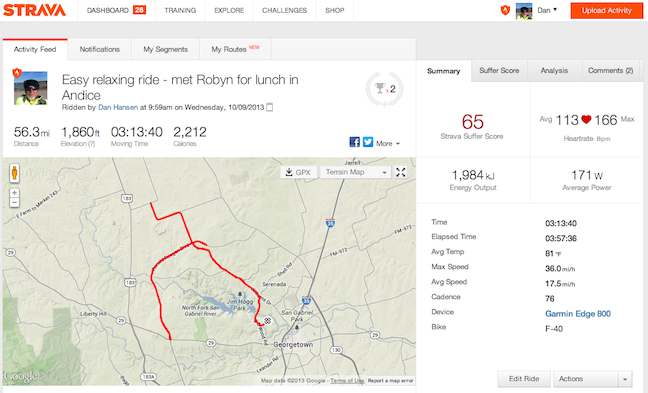
Task: Open the achievements trophy badge
Action: coord(384,89)
